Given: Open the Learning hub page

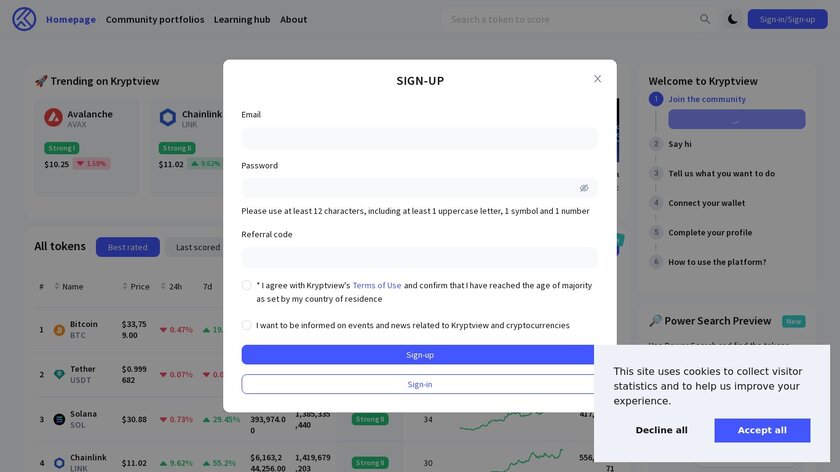Looking at the screenshot, I should [x=242, y=19].
